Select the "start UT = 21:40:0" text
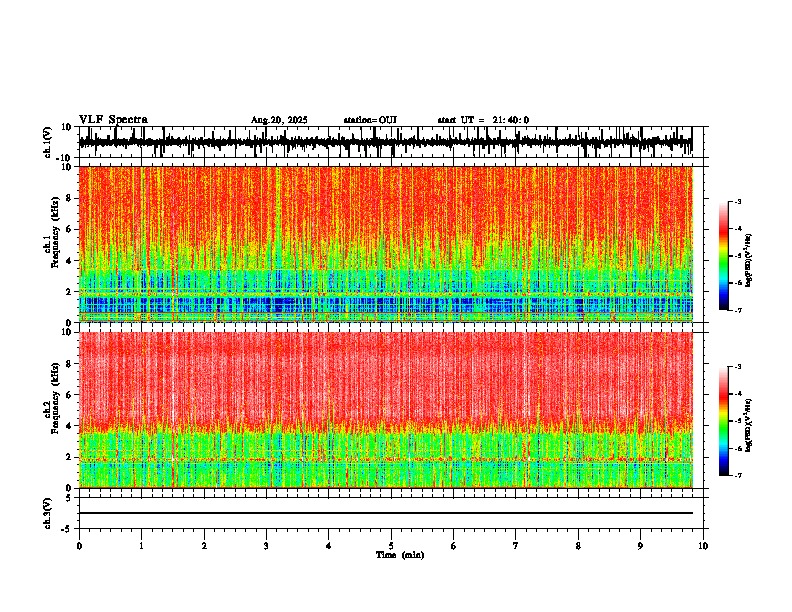This screenshot has height=612, width=792. pos(483,120)
